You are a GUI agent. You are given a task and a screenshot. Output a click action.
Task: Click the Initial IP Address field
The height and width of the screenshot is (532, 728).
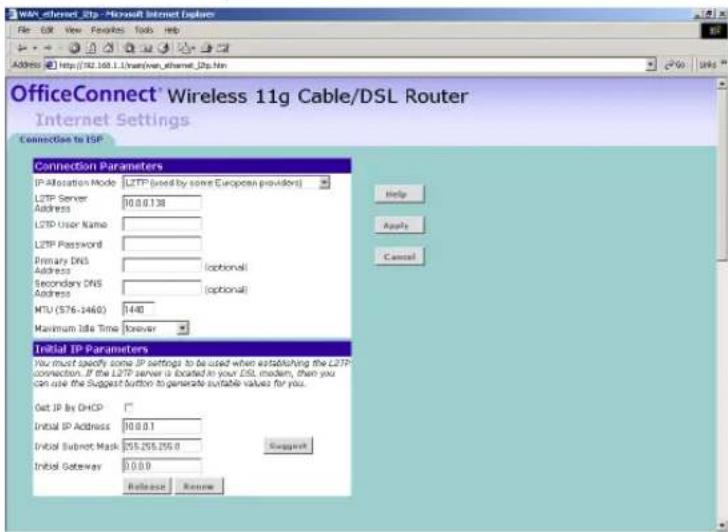(162, 426)
